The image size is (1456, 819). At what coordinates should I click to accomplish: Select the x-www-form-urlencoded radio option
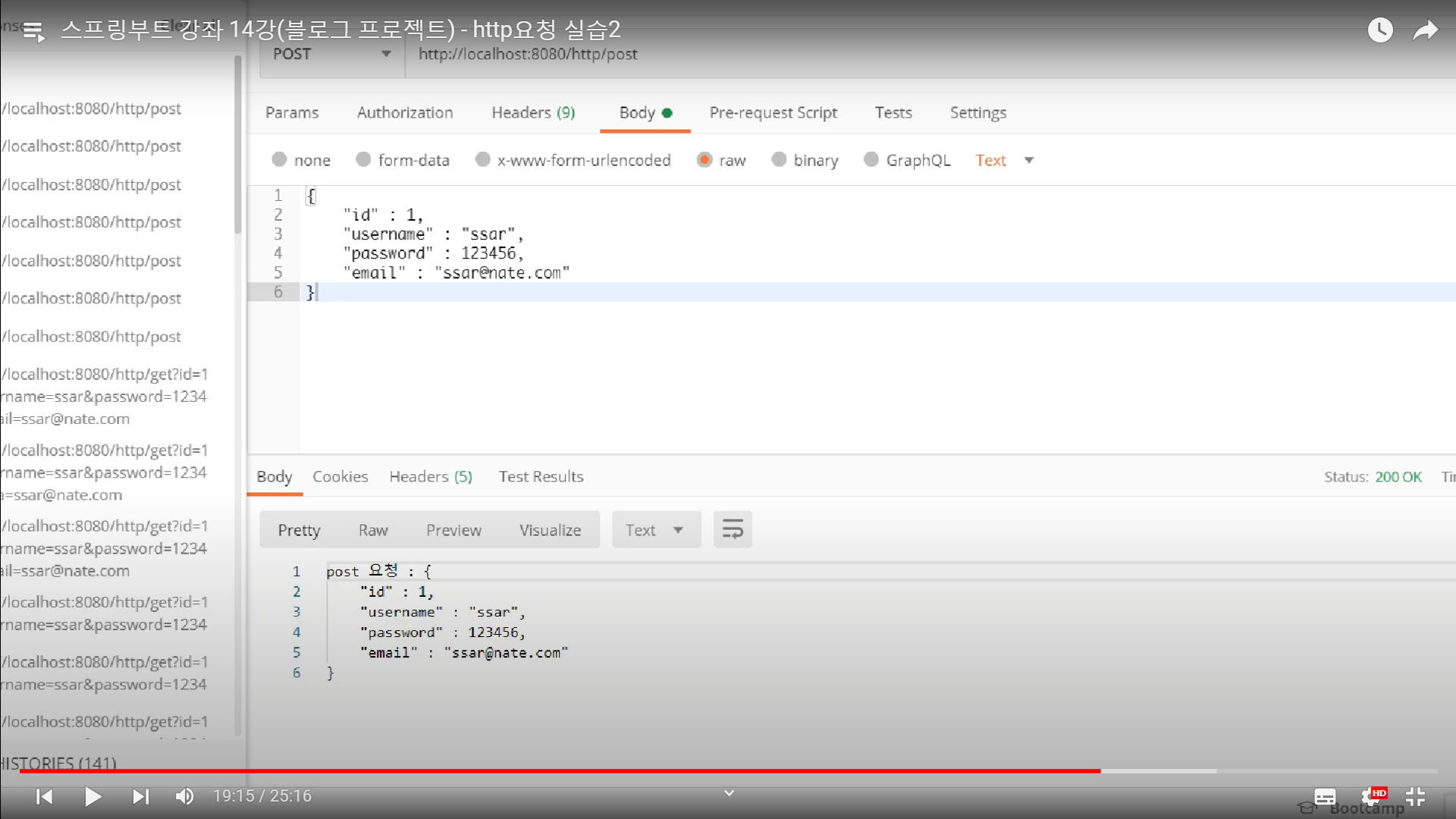[482, 159]
